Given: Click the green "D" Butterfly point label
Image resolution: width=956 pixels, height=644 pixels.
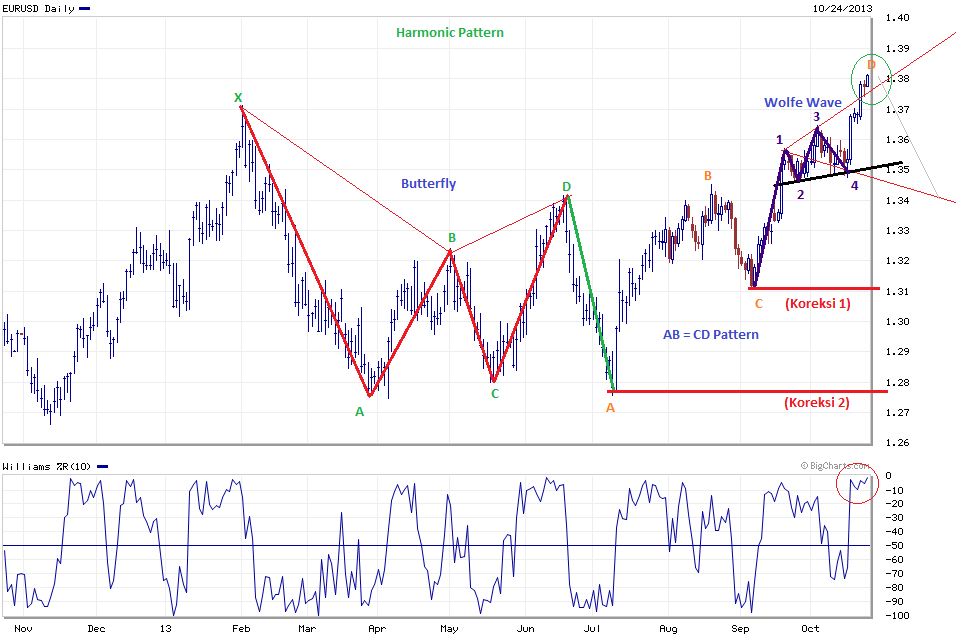Looking at the screenshot, I should [566, 187].
